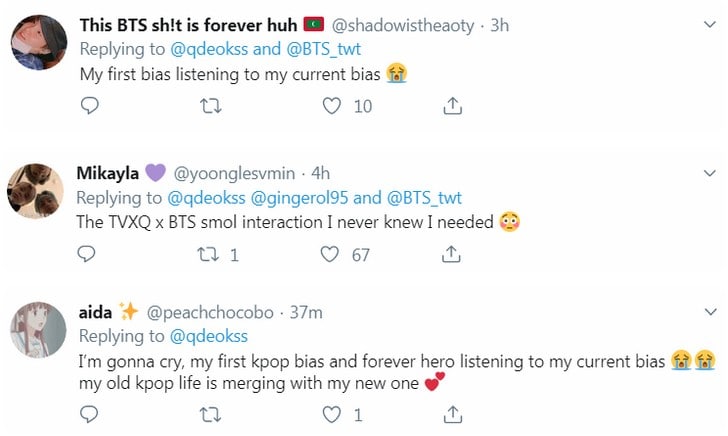Retweet Mikayla's TVXQ x BTS tweet

210,255
